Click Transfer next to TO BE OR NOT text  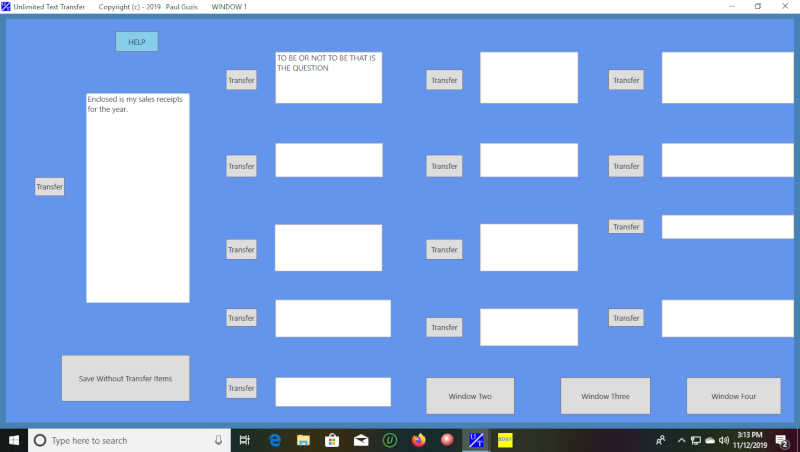coord(241,80)
